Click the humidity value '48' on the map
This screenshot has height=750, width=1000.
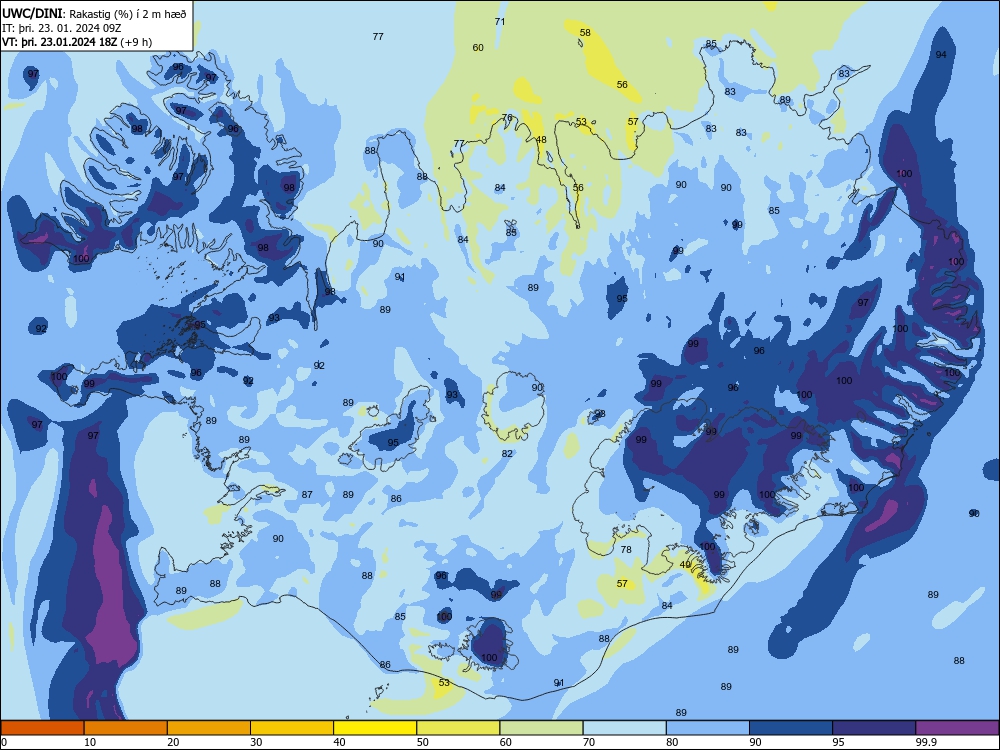pos(541,140)
